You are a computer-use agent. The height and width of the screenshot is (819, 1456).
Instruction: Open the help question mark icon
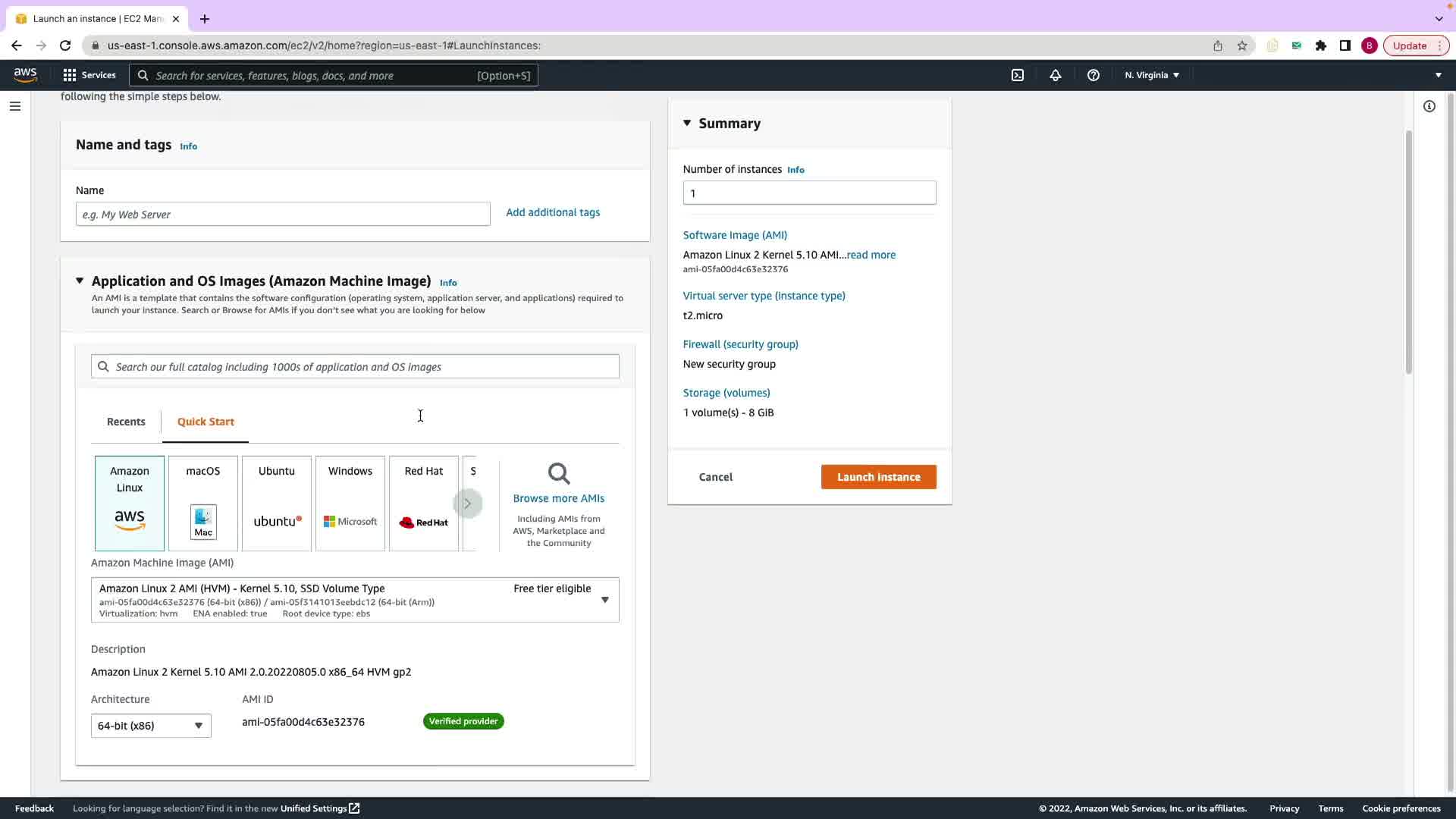1093,75
